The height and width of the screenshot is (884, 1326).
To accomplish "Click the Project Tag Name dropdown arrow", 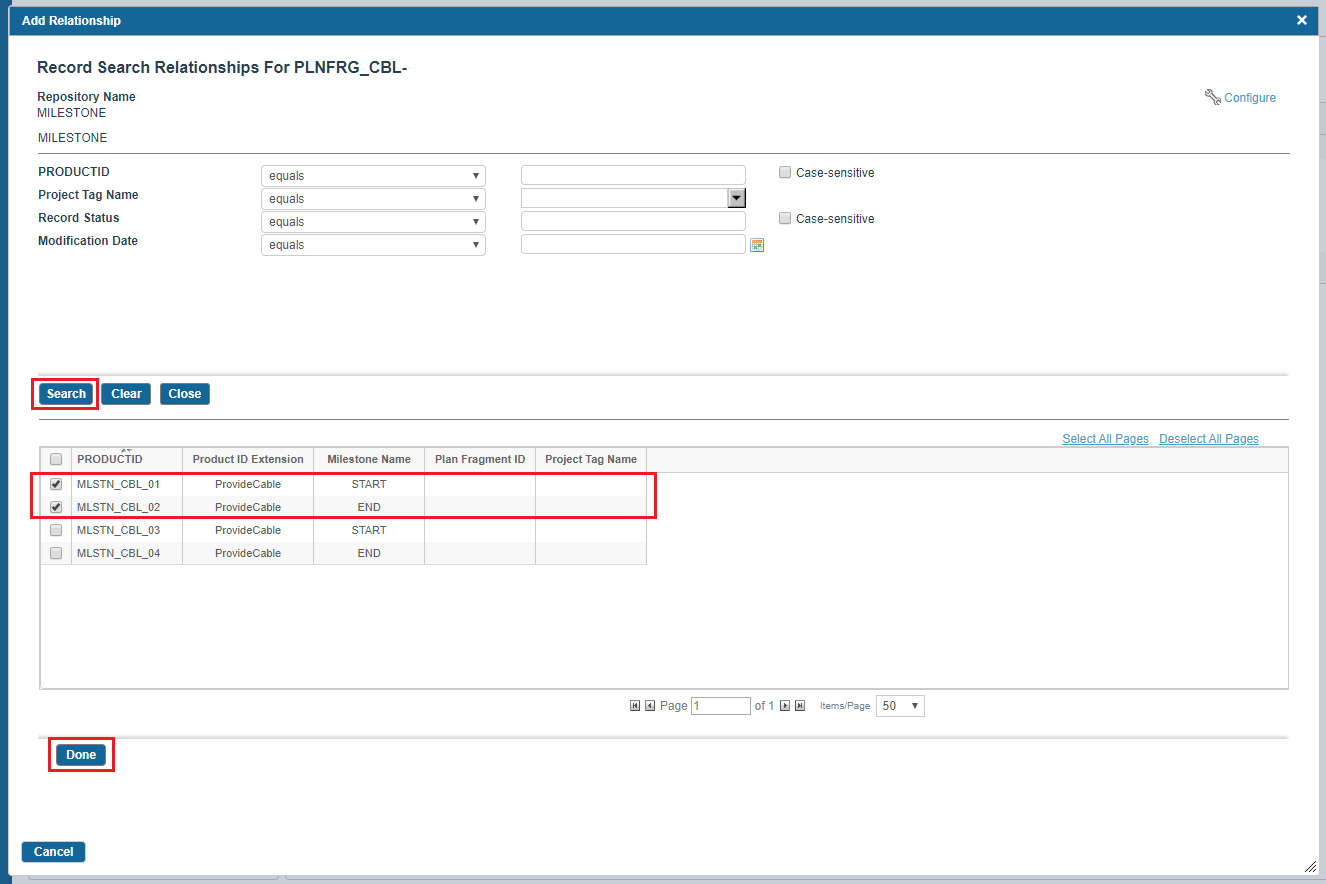I will [x=736, y=198].
